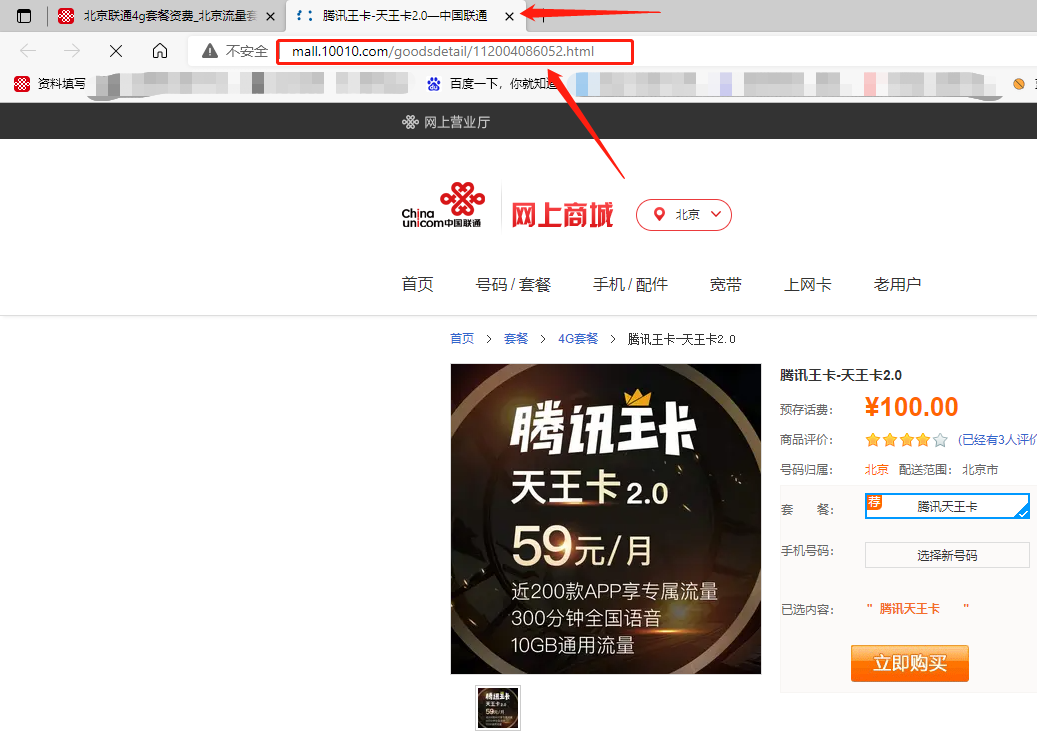Select the 腾讯天王卡 package option
Viewport: 1037px width, 742px height.
(947, 506)
